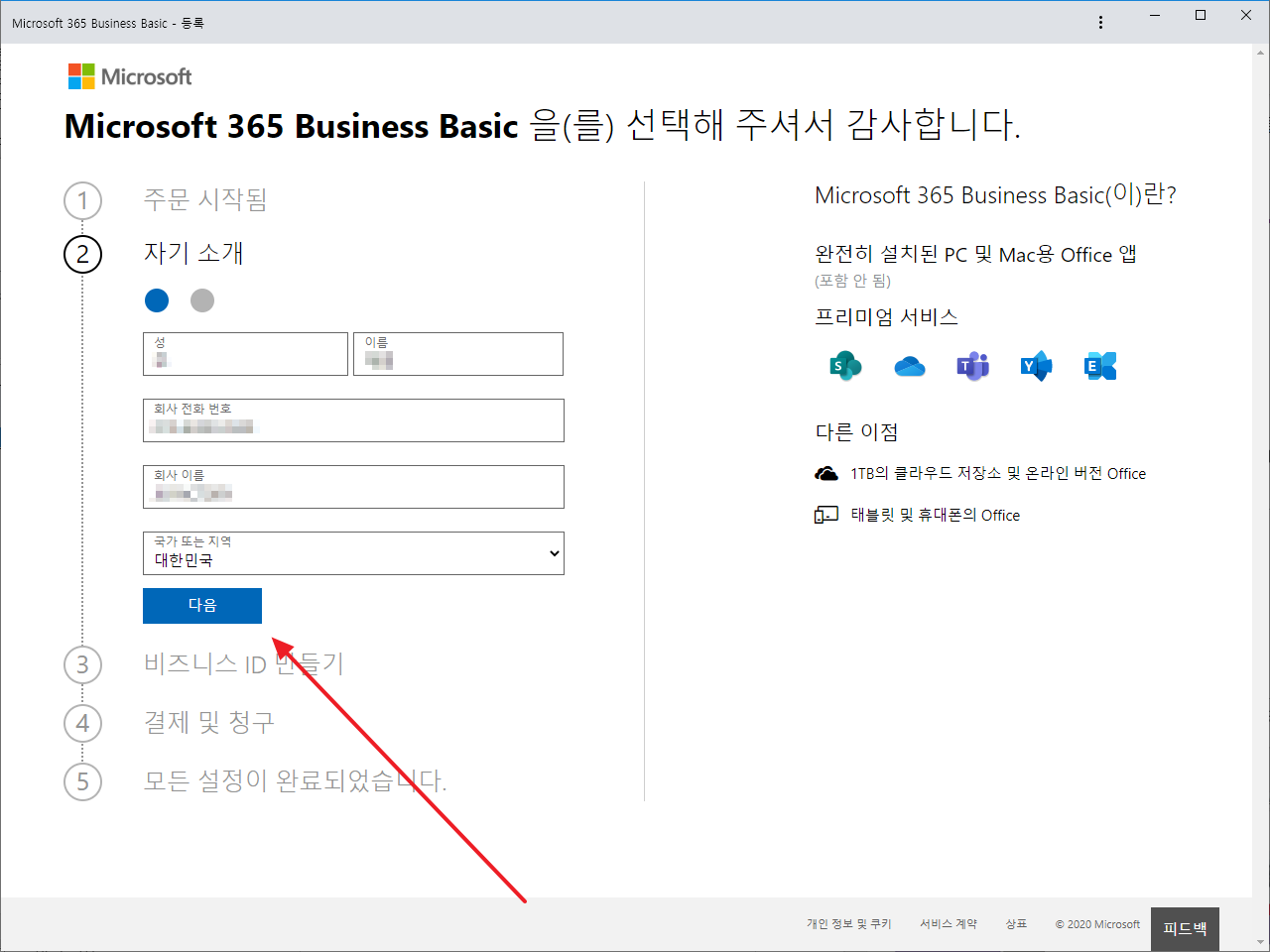The height and width of the screenshot is (952, 1270).
Task: Click the 자기 소개 step label
Action: [193, 254]
